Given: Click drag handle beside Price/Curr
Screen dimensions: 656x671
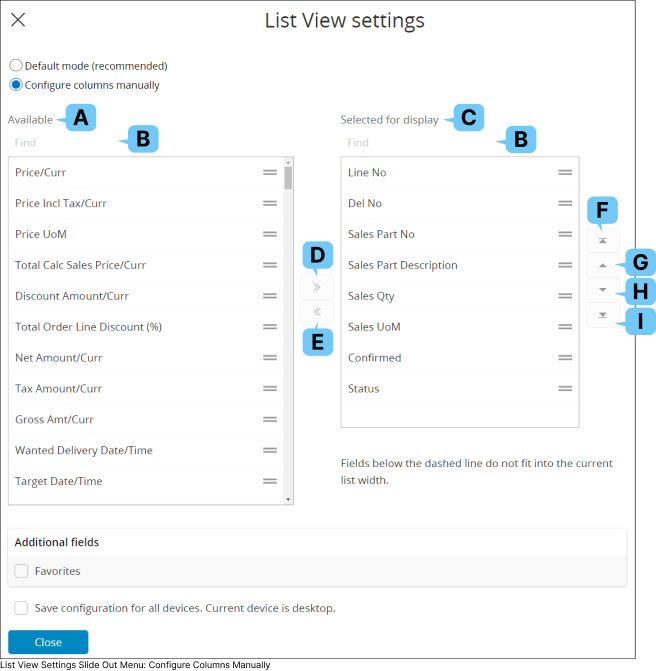Looking at the screenshot, I should click(270, 172).
